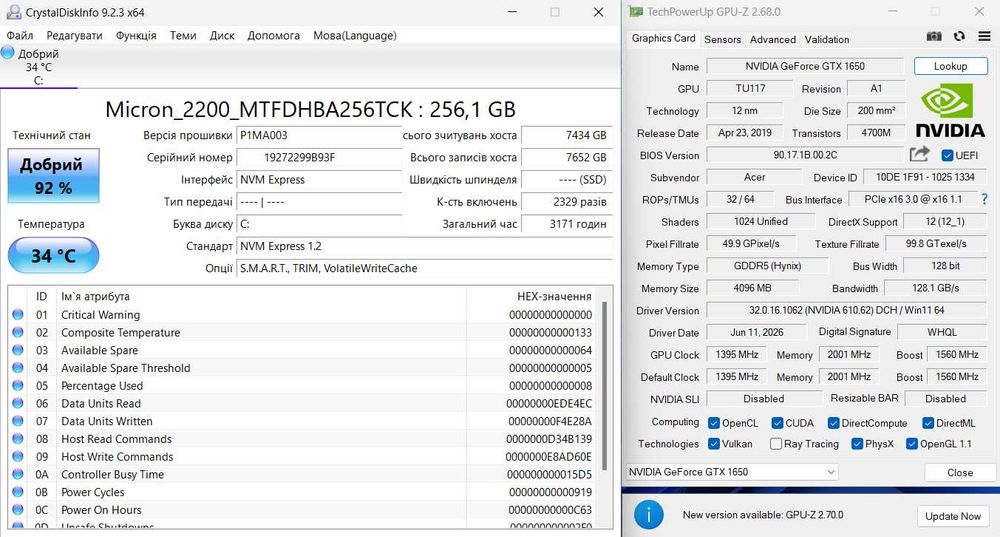Open the NVIDIA GeForce GTX 1650 GPU dropdown
Image resolution: width=1000 pixels, height=537 pixels.
coord(732,472)
